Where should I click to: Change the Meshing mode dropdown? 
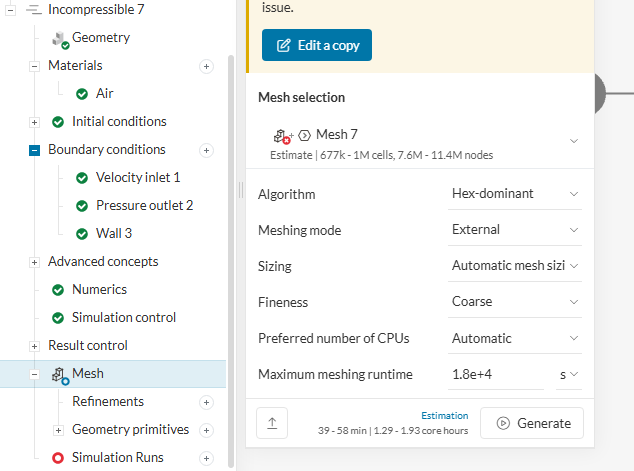(515, 229)
